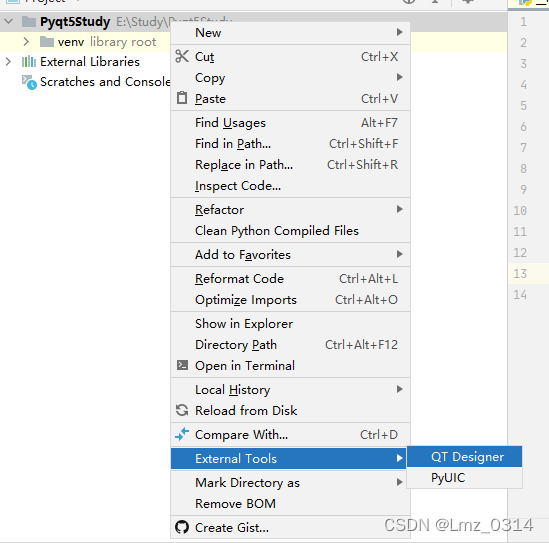Select the highlighted External Tools entry
The image size is (549, 543).
pos(289,458)
